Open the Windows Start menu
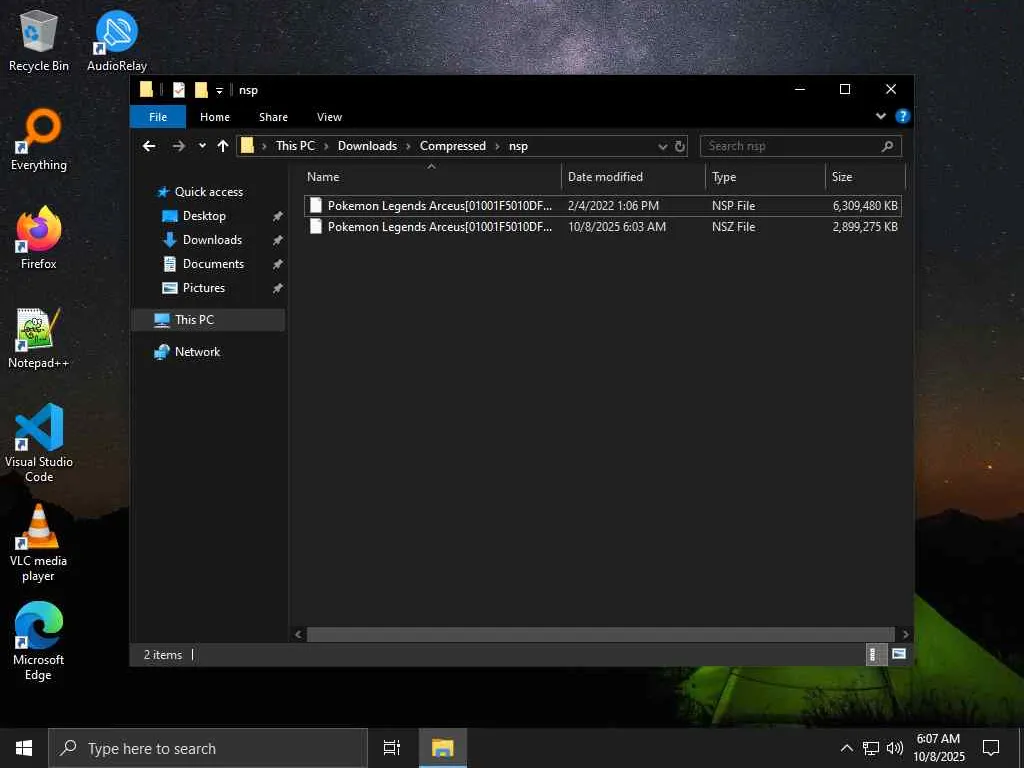This screenshot has width=1024, height=768. [24, 748]
